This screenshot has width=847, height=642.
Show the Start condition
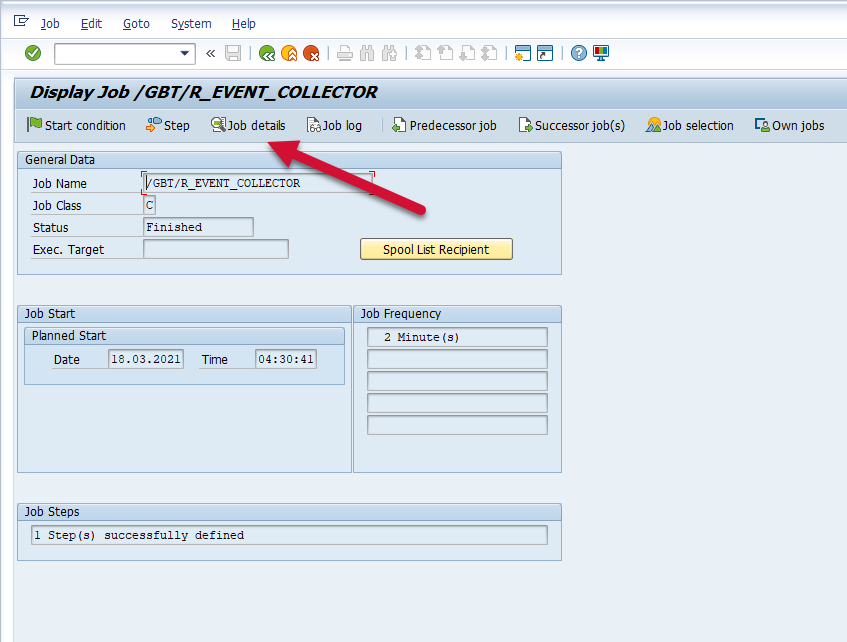[76, 125]
